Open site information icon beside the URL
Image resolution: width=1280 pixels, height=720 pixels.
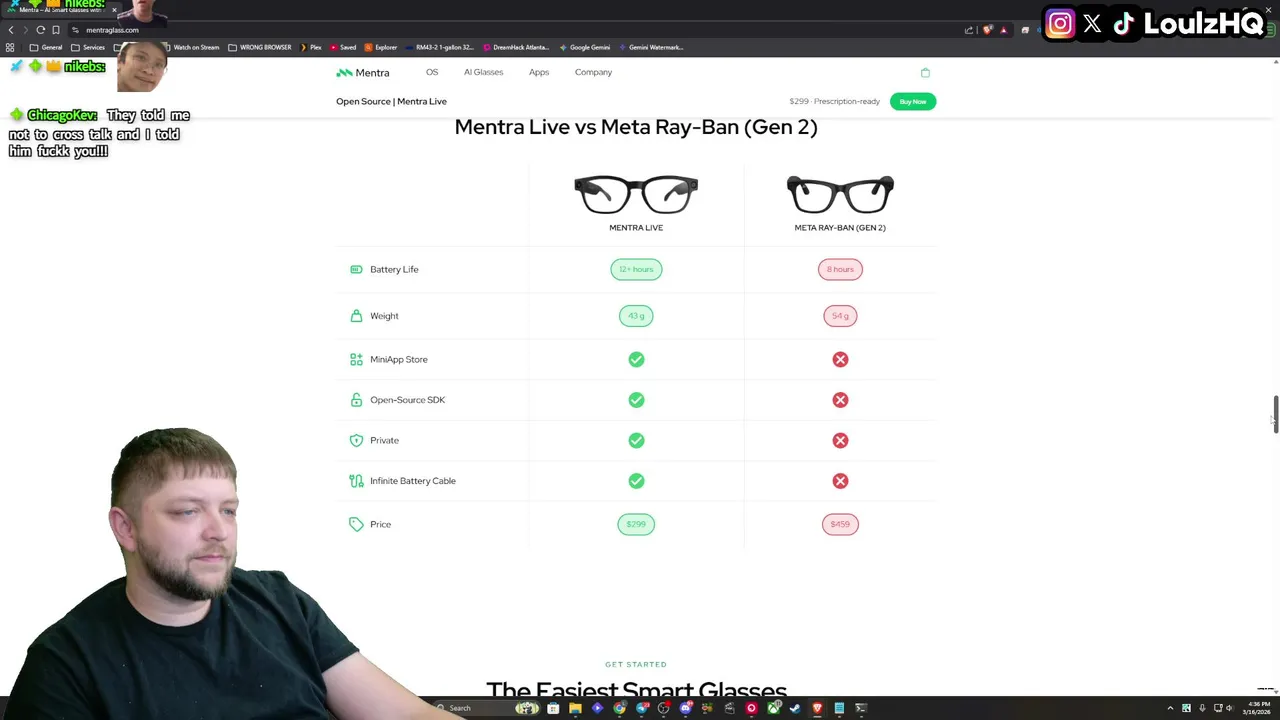(75, 30)
